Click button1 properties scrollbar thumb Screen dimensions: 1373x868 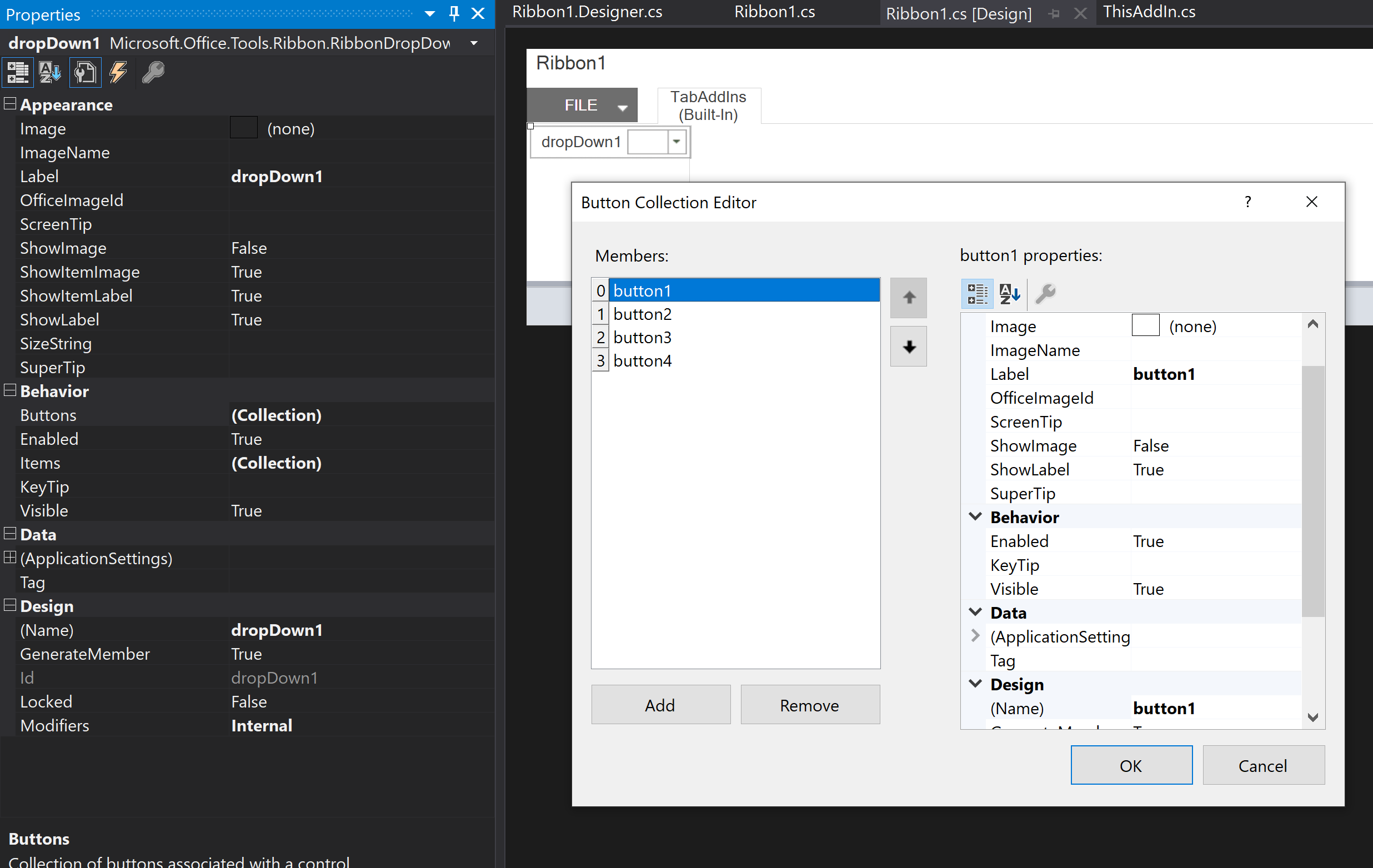pos(1313,491)
